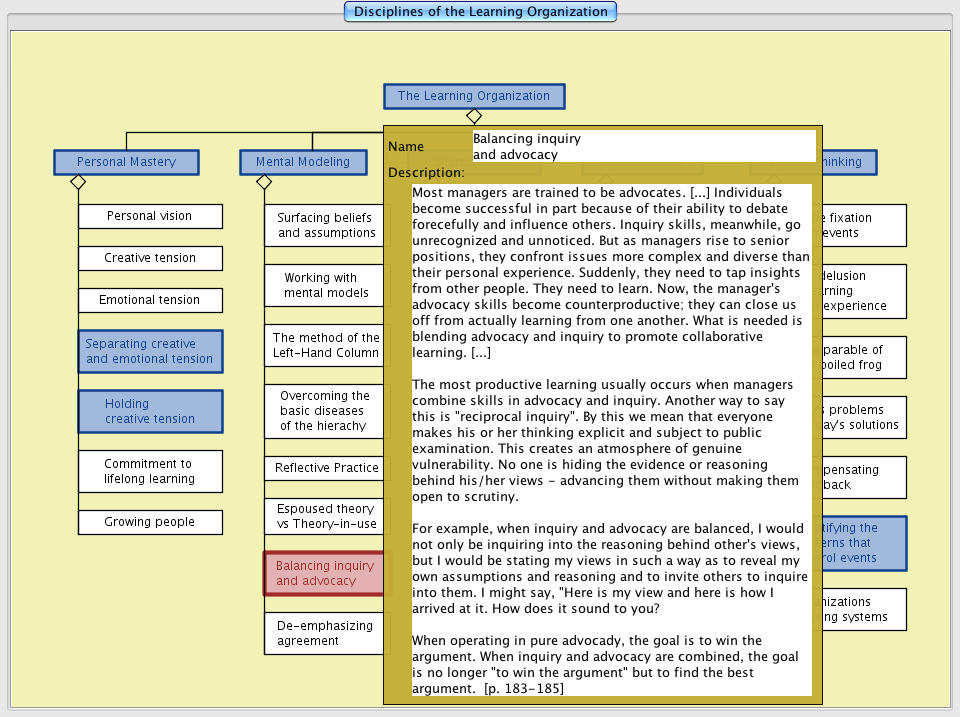Click into the Name field of the popup
Viewport: 960px width, 717px height.
(x=643, y=146)
